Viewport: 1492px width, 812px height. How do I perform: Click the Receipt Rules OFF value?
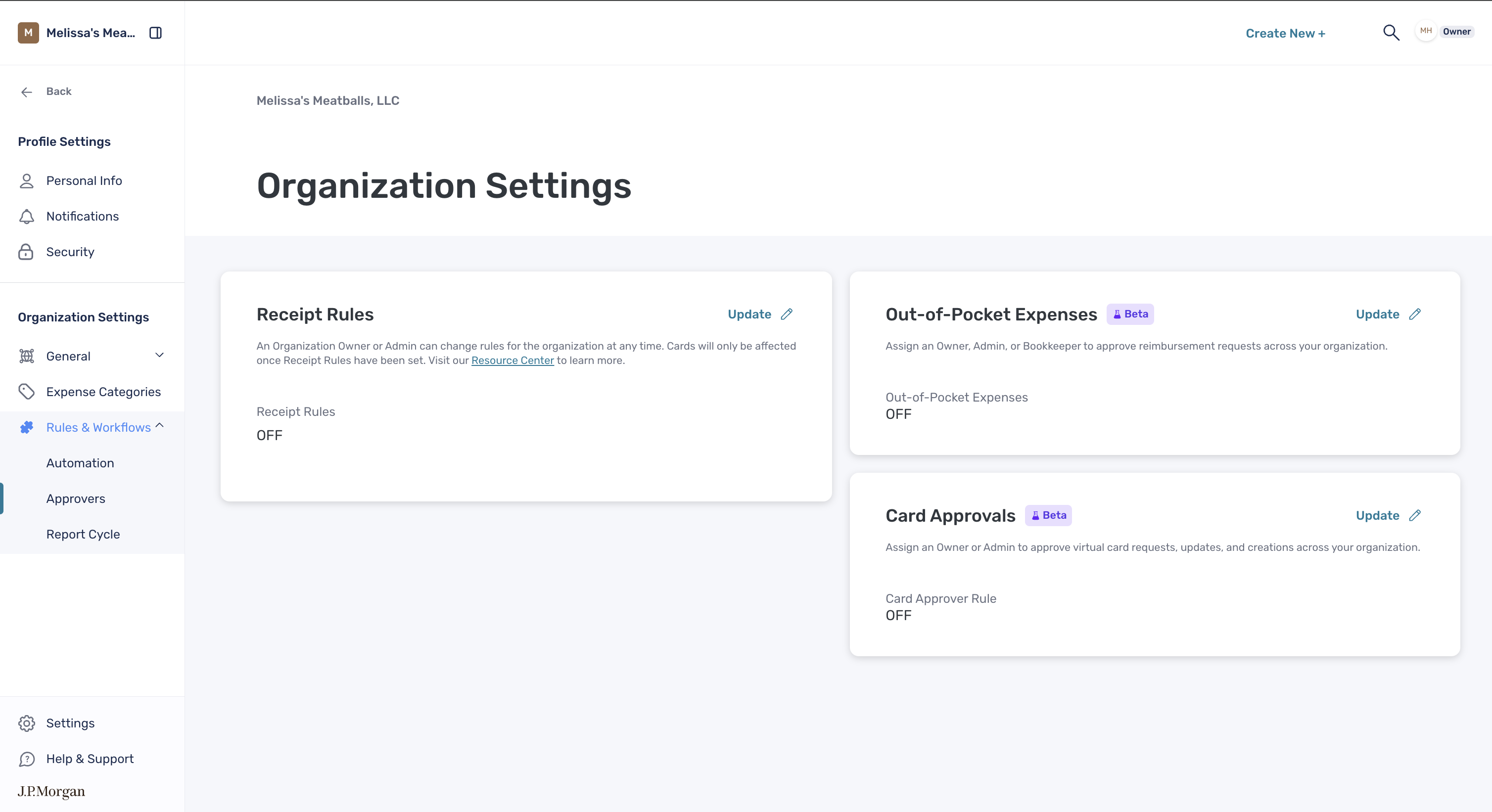(269, 436)
